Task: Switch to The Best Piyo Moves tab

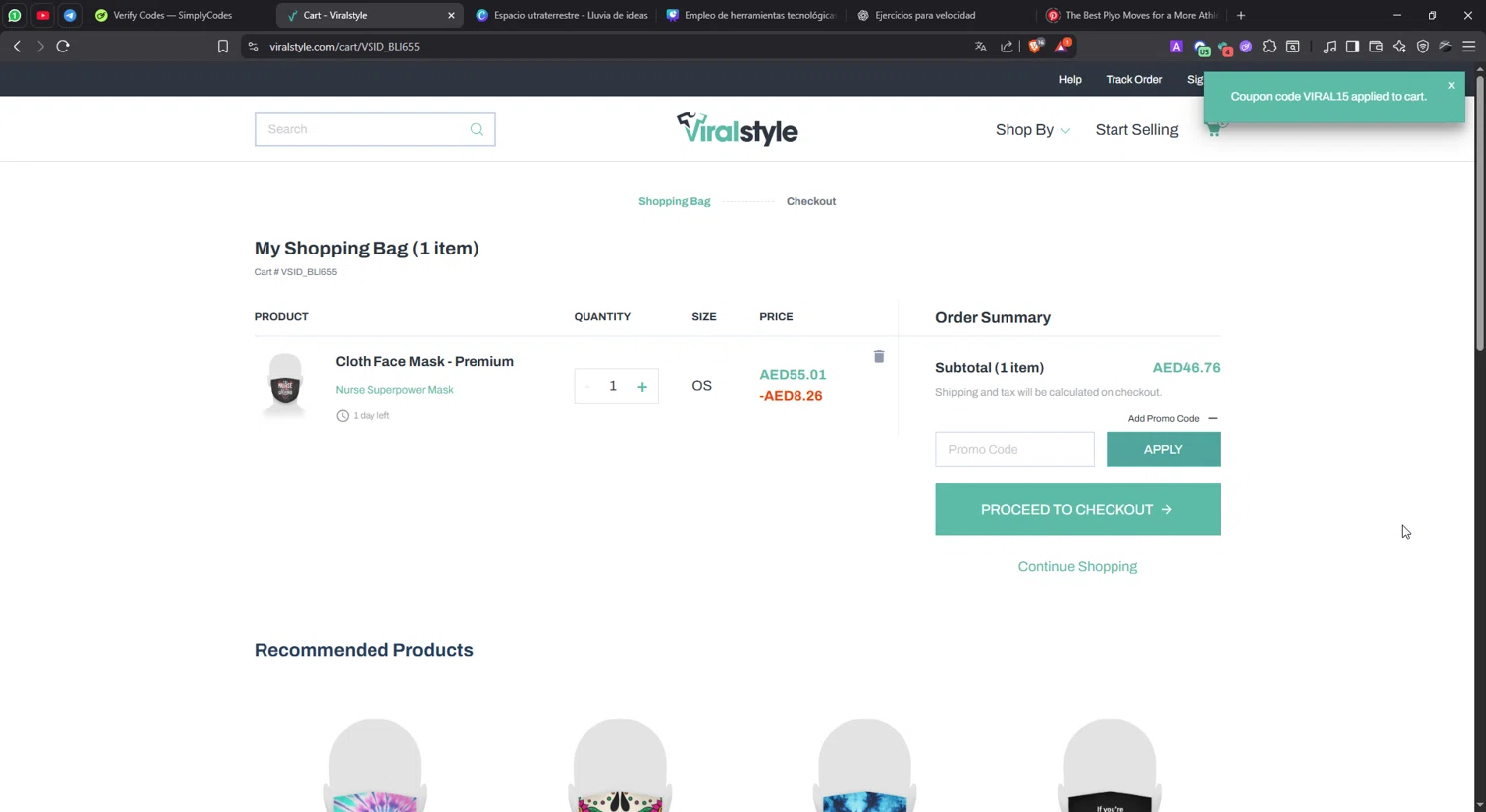Action: point(1132,15)
